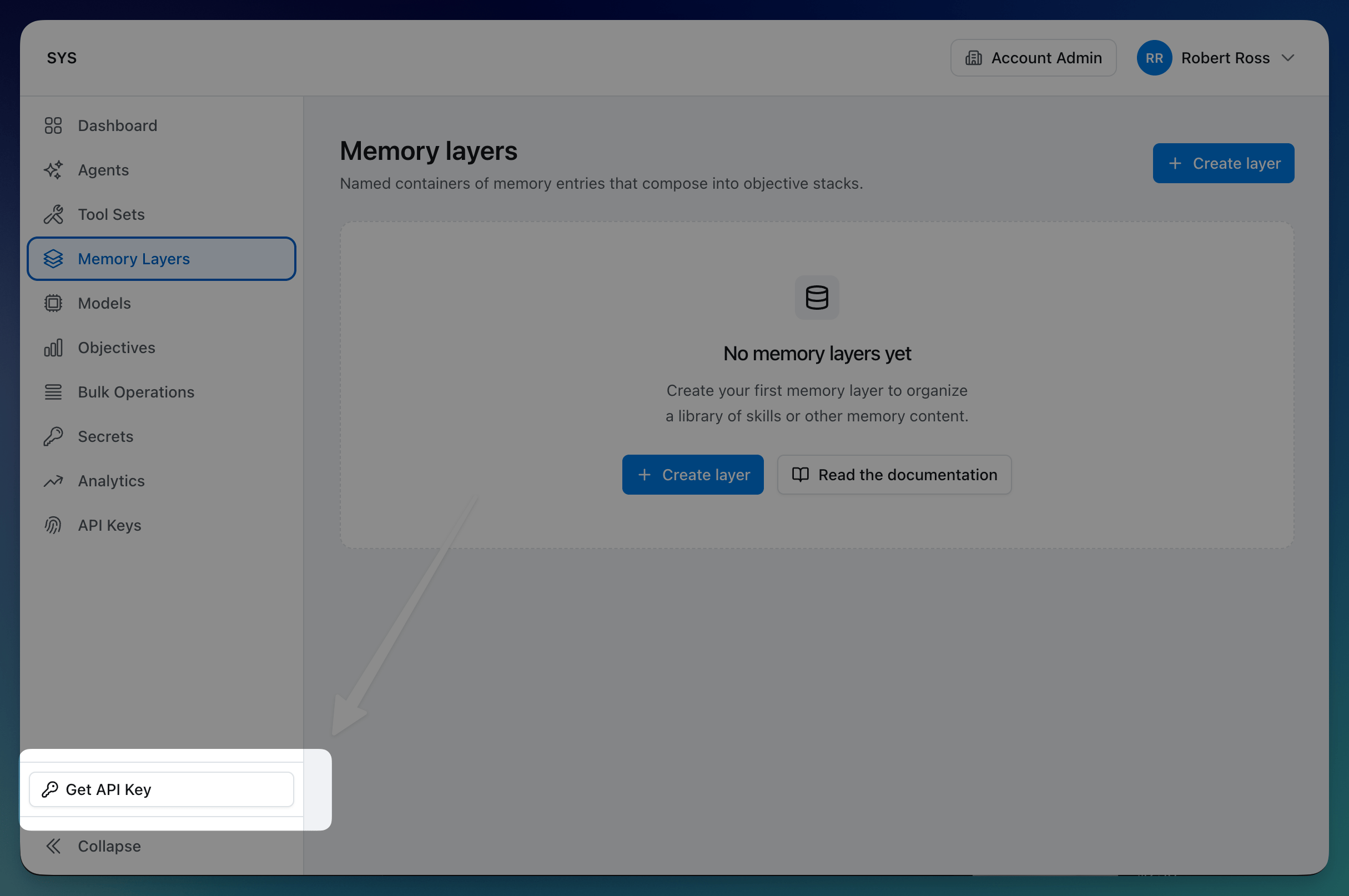Click the Dashboard grid icon

pos(53,125)
